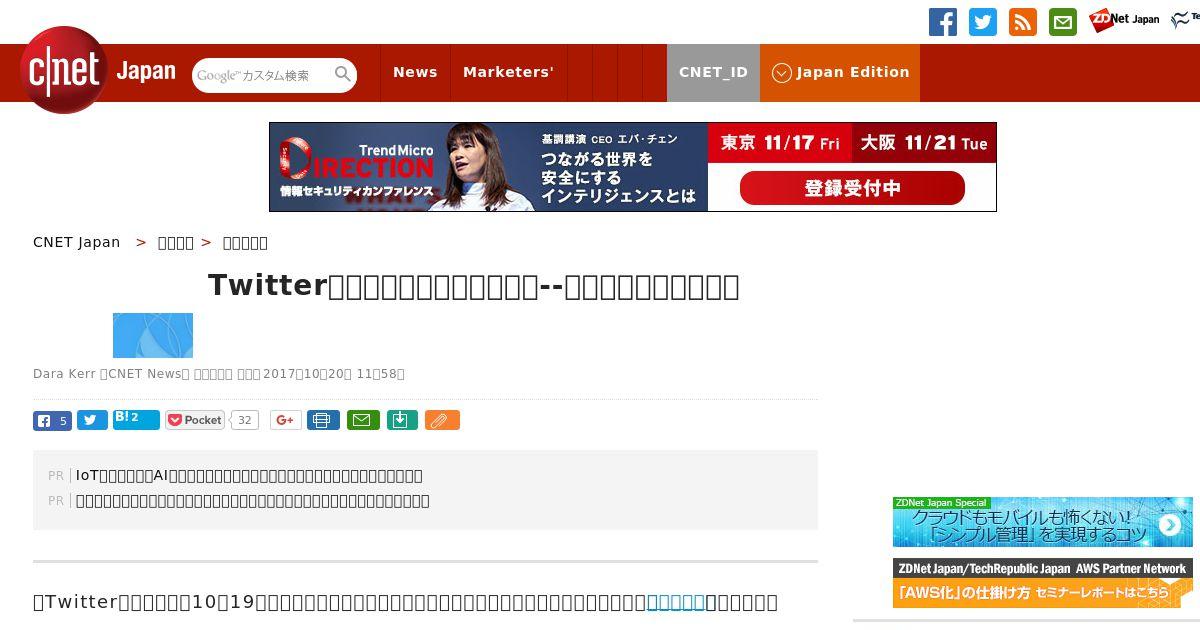
Task: Save the article to Pocket
Action: click(x=195, y=420)
